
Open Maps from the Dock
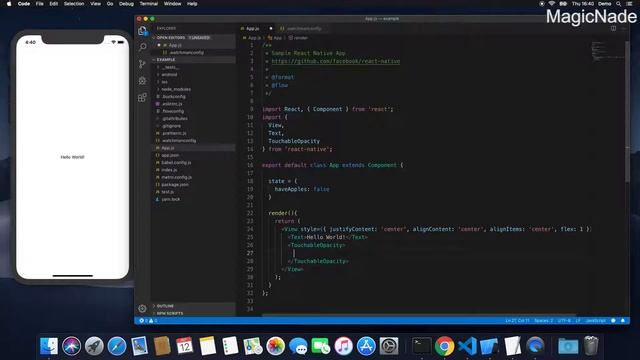pyautogui.click(x=253, y=346)
